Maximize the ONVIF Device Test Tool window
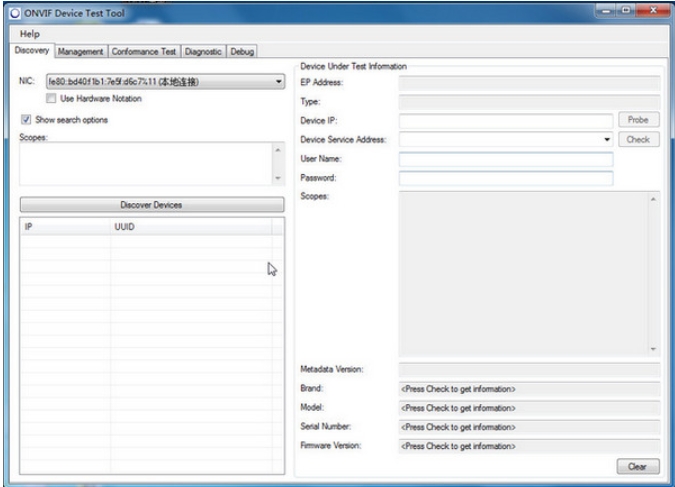 coord(625,10)
